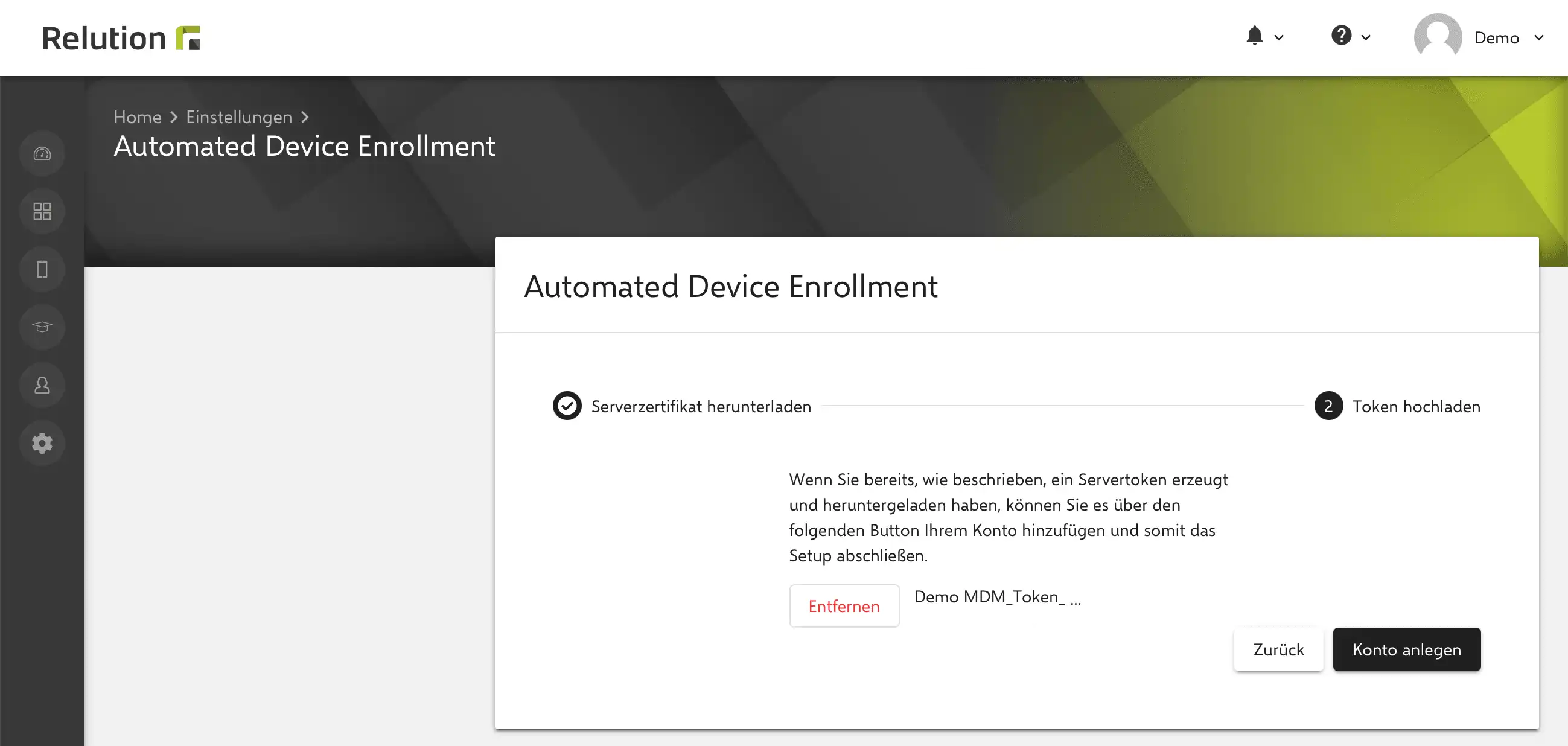1568x746 pixels.
Task: Click the Entfernen button
Action: 844,605
